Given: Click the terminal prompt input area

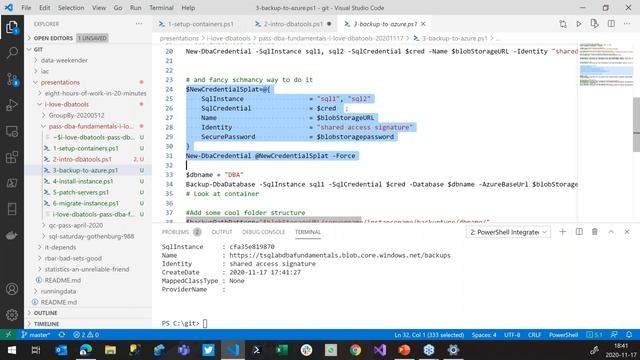Looking at the screenshot, I should pos(205,323).
